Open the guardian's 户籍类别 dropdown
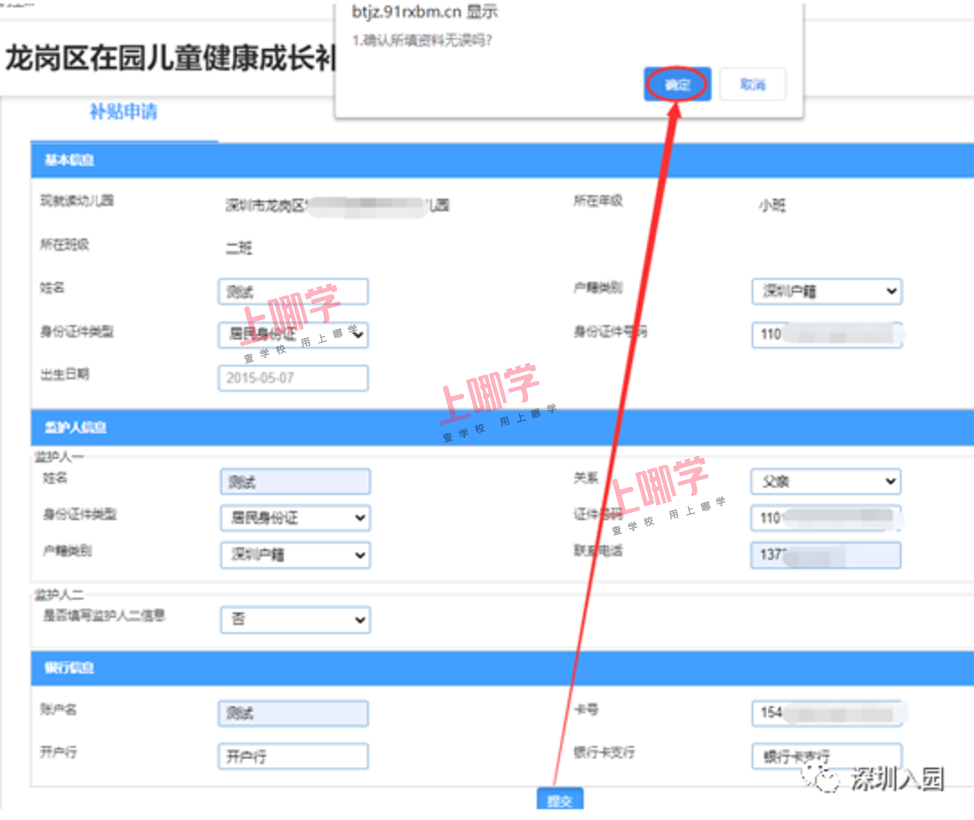Image resolution: width=974 pixels, height=820 pixels. click(x=295, y=554)
